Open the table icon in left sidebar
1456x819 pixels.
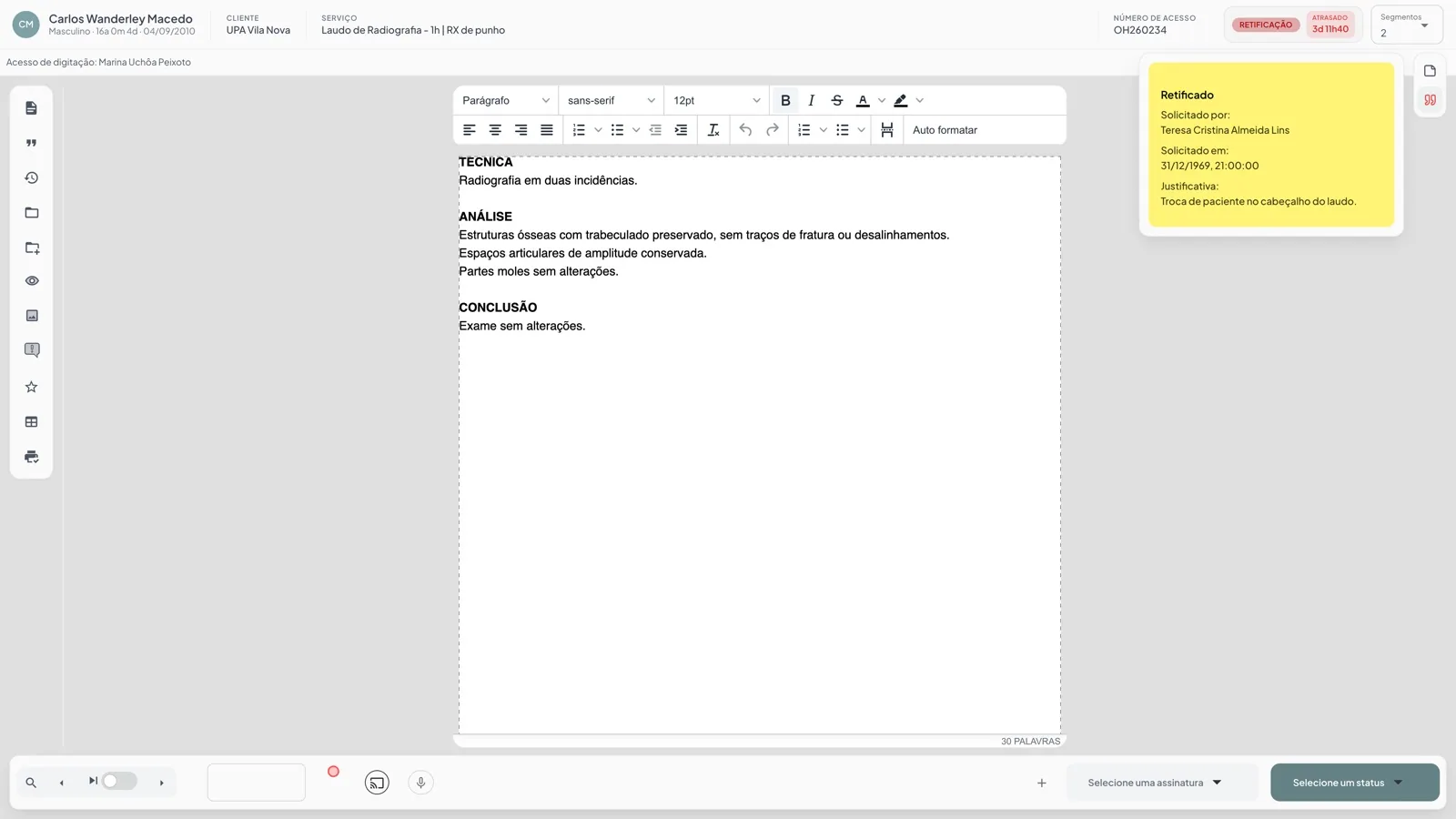(x=31, y=421)
